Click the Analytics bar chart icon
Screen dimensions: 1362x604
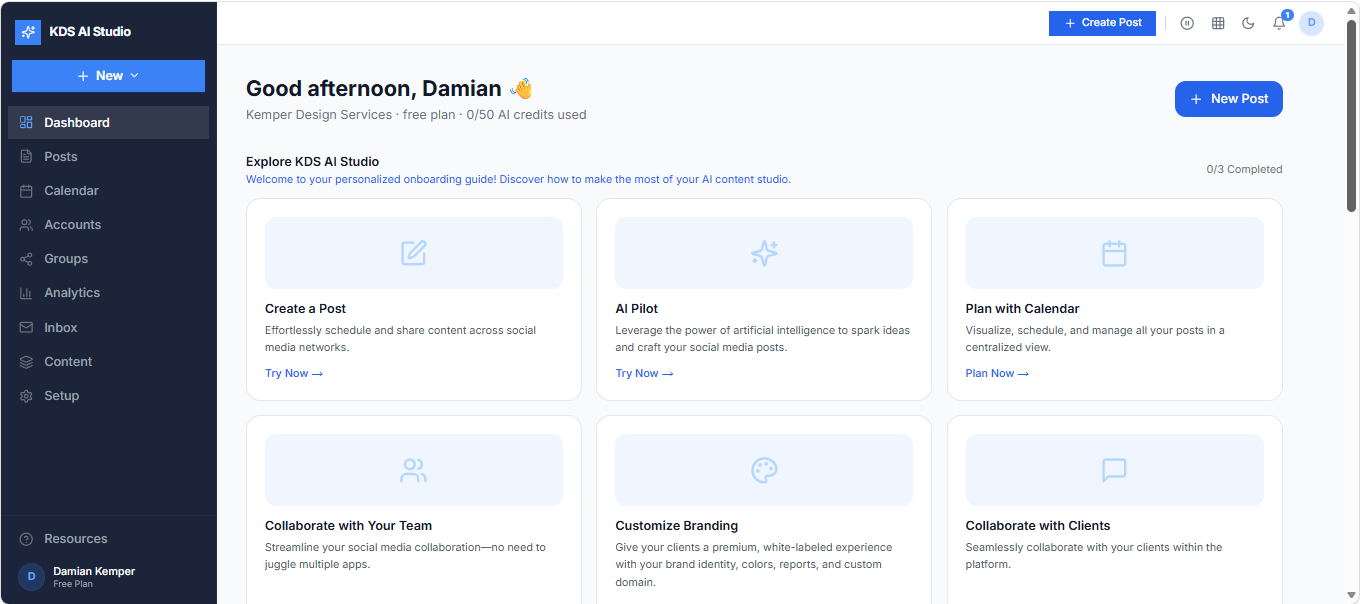(x=26, y=293)
